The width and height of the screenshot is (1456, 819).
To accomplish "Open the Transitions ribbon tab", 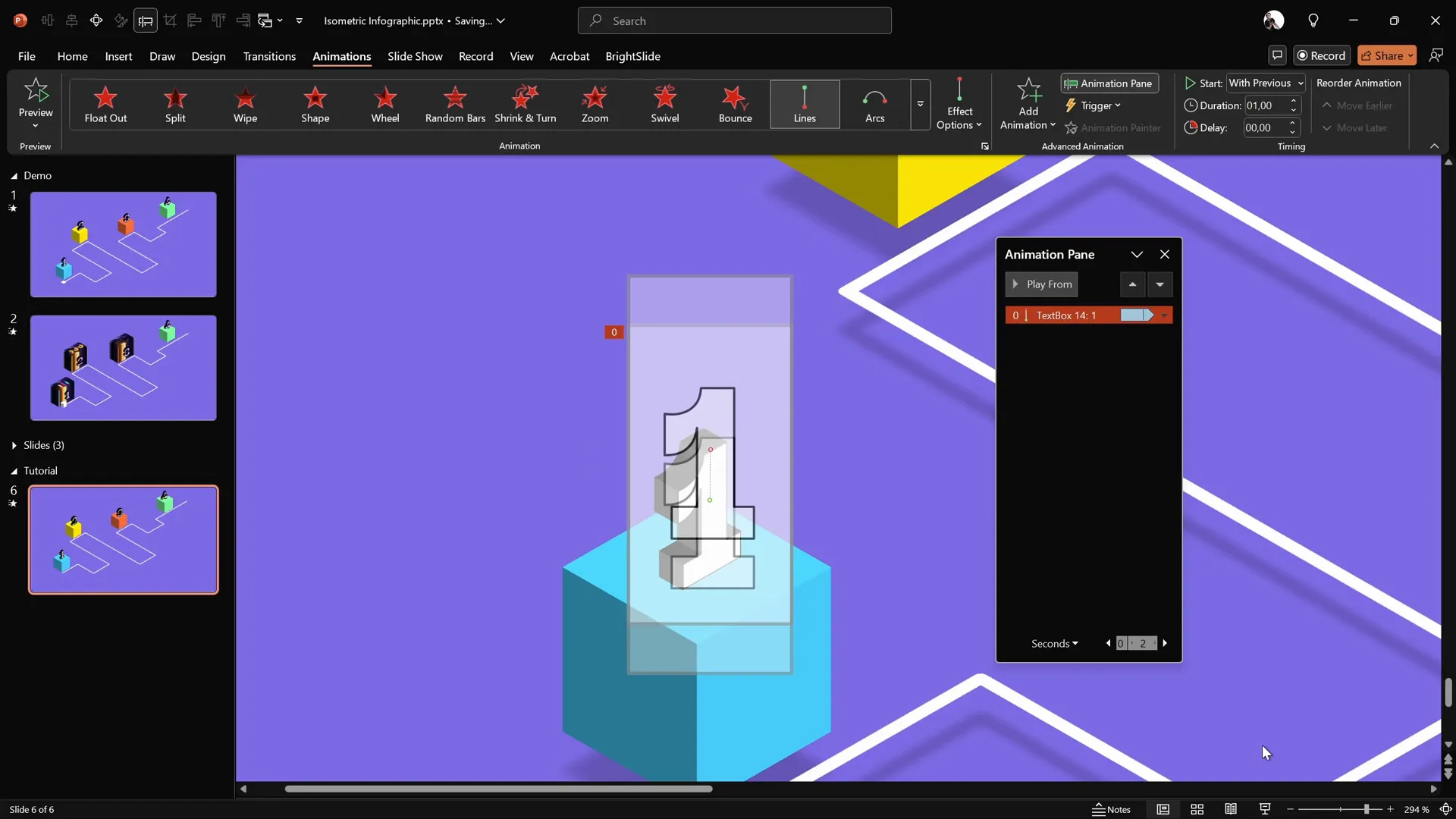I will point(269,56).
